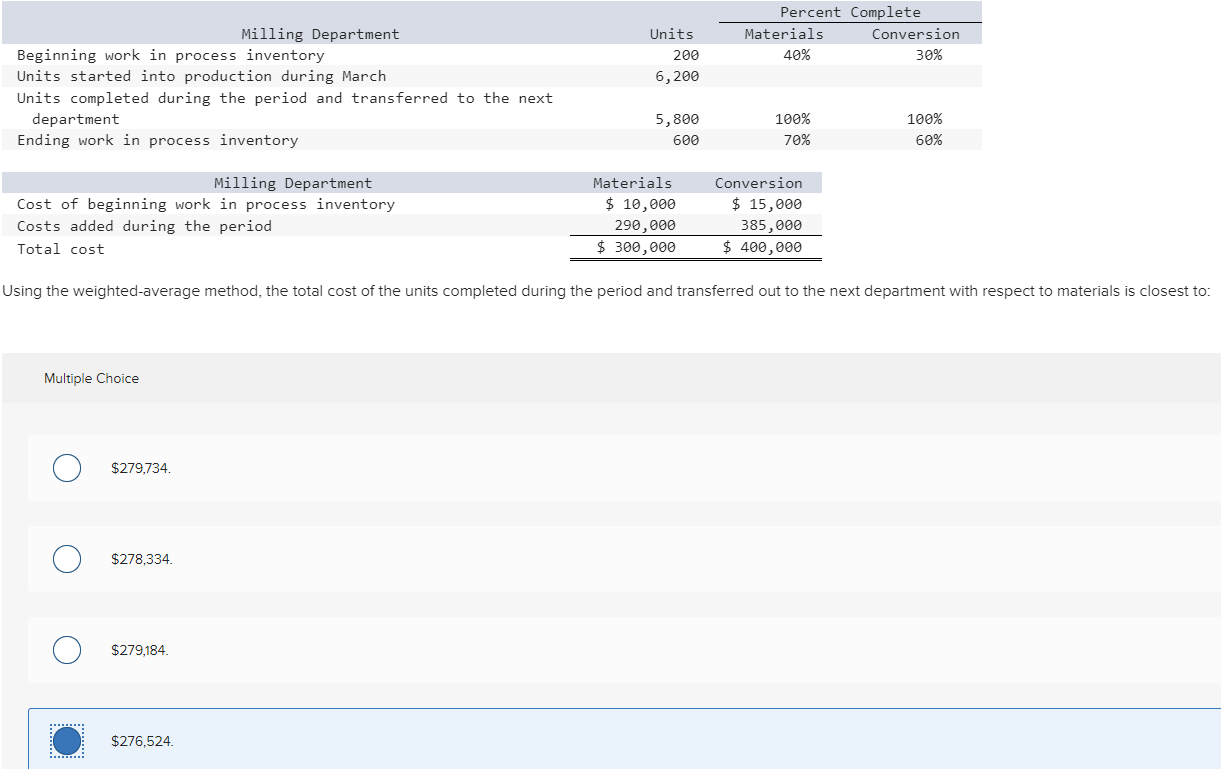Select the $279,734 answer radio button
Viewport: 1221px width, 774px height.
pos(66,467)
